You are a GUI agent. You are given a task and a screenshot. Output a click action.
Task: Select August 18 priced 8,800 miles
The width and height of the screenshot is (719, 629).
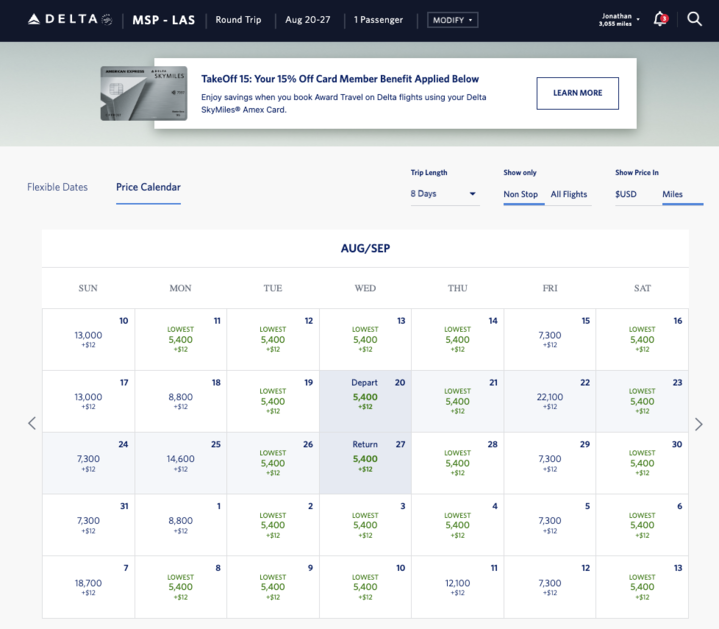(181, 401)
